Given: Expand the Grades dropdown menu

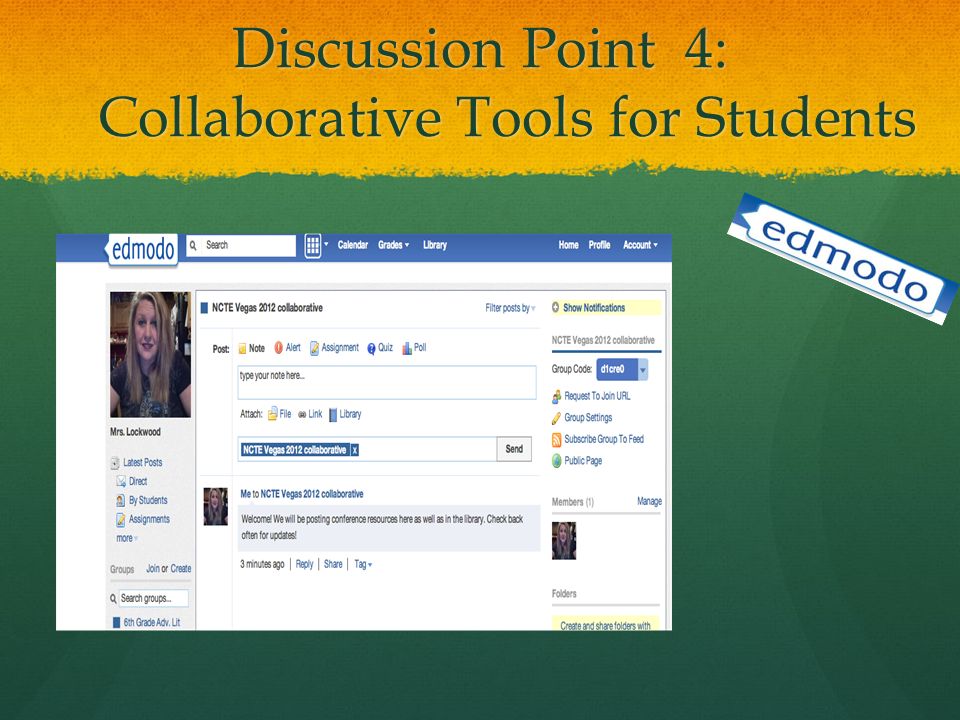Looking at the screenshot, I should [394, 245].
